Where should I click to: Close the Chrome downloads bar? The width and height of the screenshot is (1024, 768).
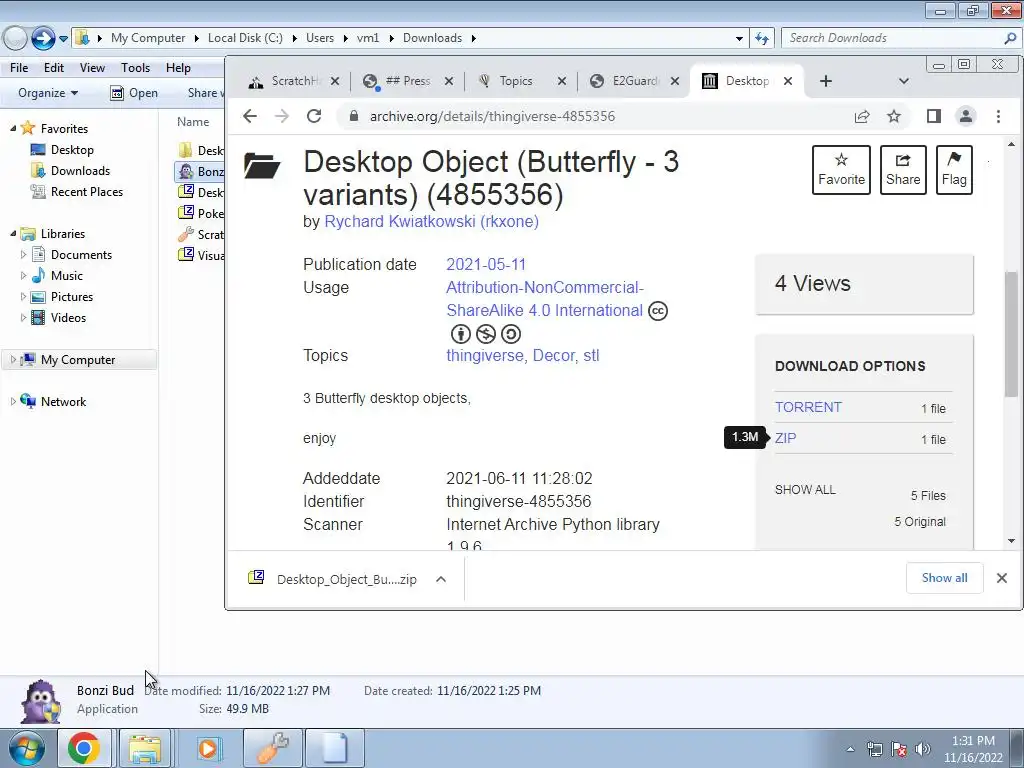[1002, 578]
